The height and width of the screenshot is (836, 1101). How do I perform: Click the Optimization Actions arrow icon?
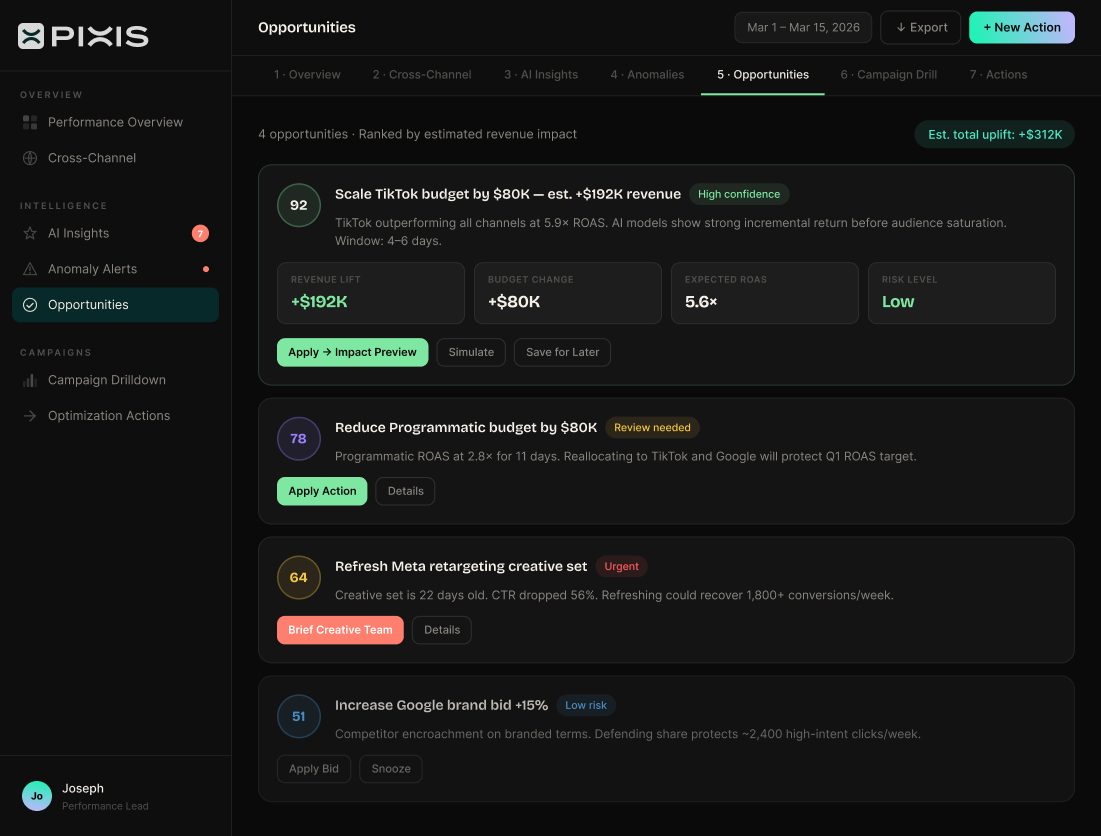[x=30, y=416]
